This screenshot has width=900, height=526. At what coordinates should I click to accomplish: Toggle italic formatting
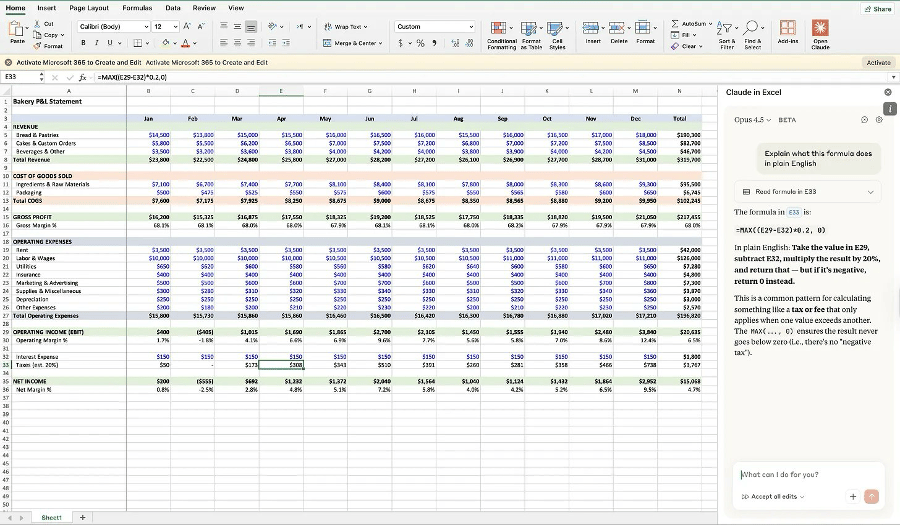tap(96, 43)
